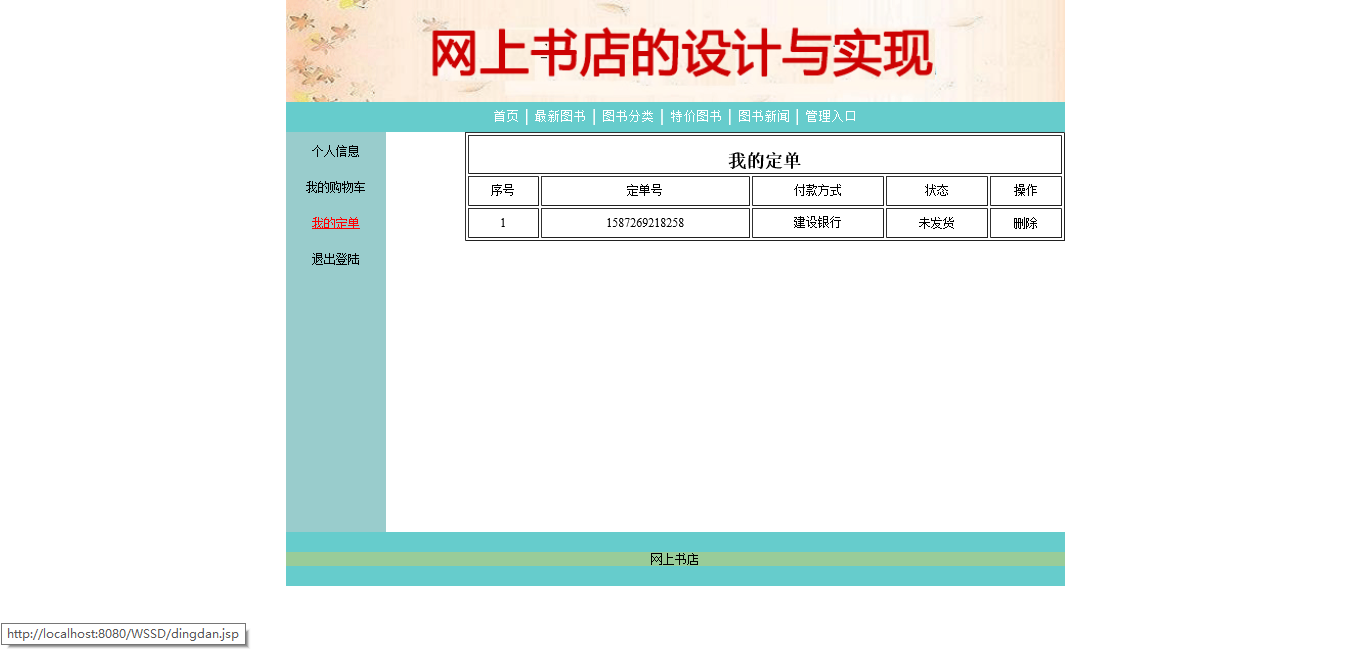Click the 付款方式 column header
The image size is (1362, 649).
coord(817,191)
